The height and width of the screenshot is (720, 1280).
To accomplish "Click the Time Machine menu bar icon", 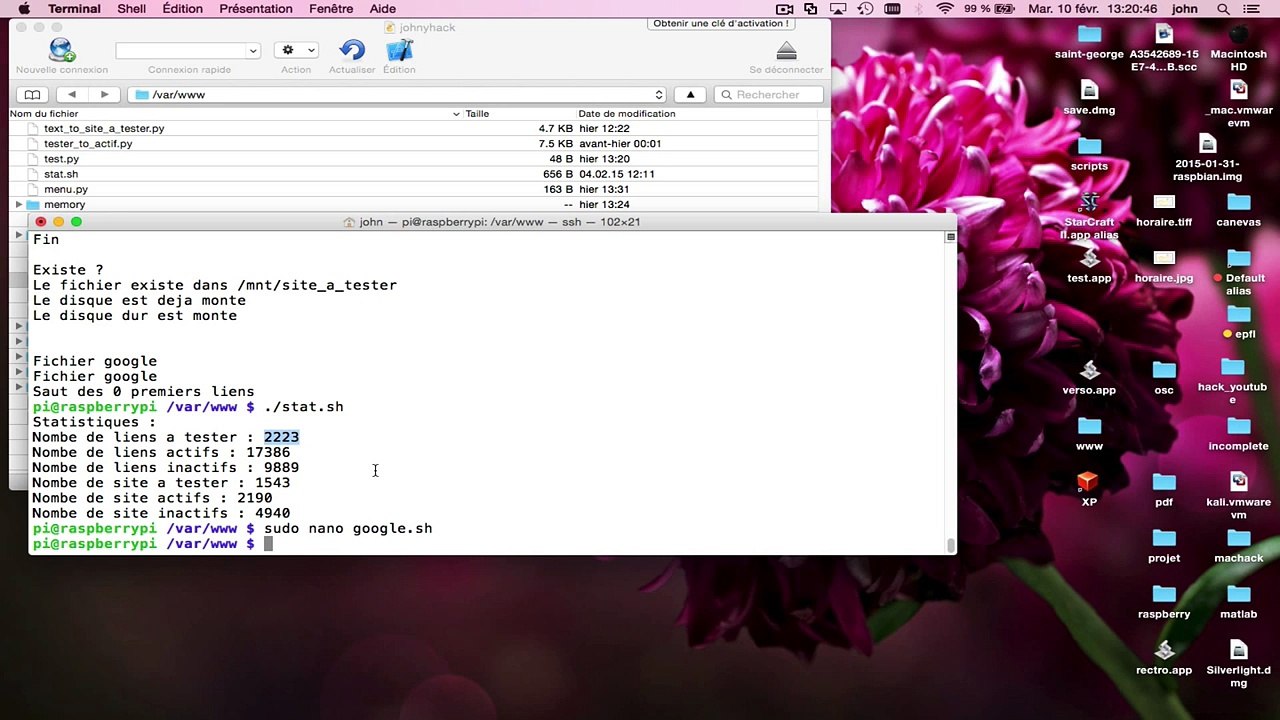I will tap(865, 9).
